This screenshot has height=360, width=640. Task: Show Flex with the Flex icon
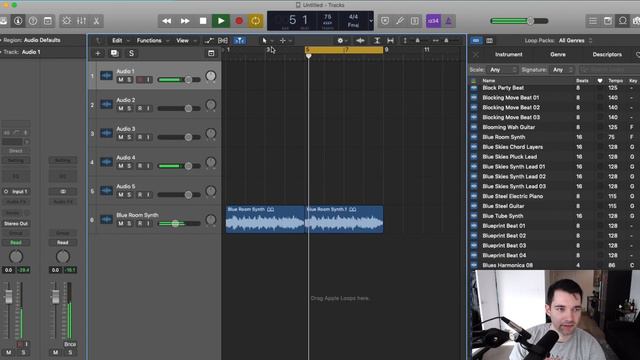click(x=223, y=40)
